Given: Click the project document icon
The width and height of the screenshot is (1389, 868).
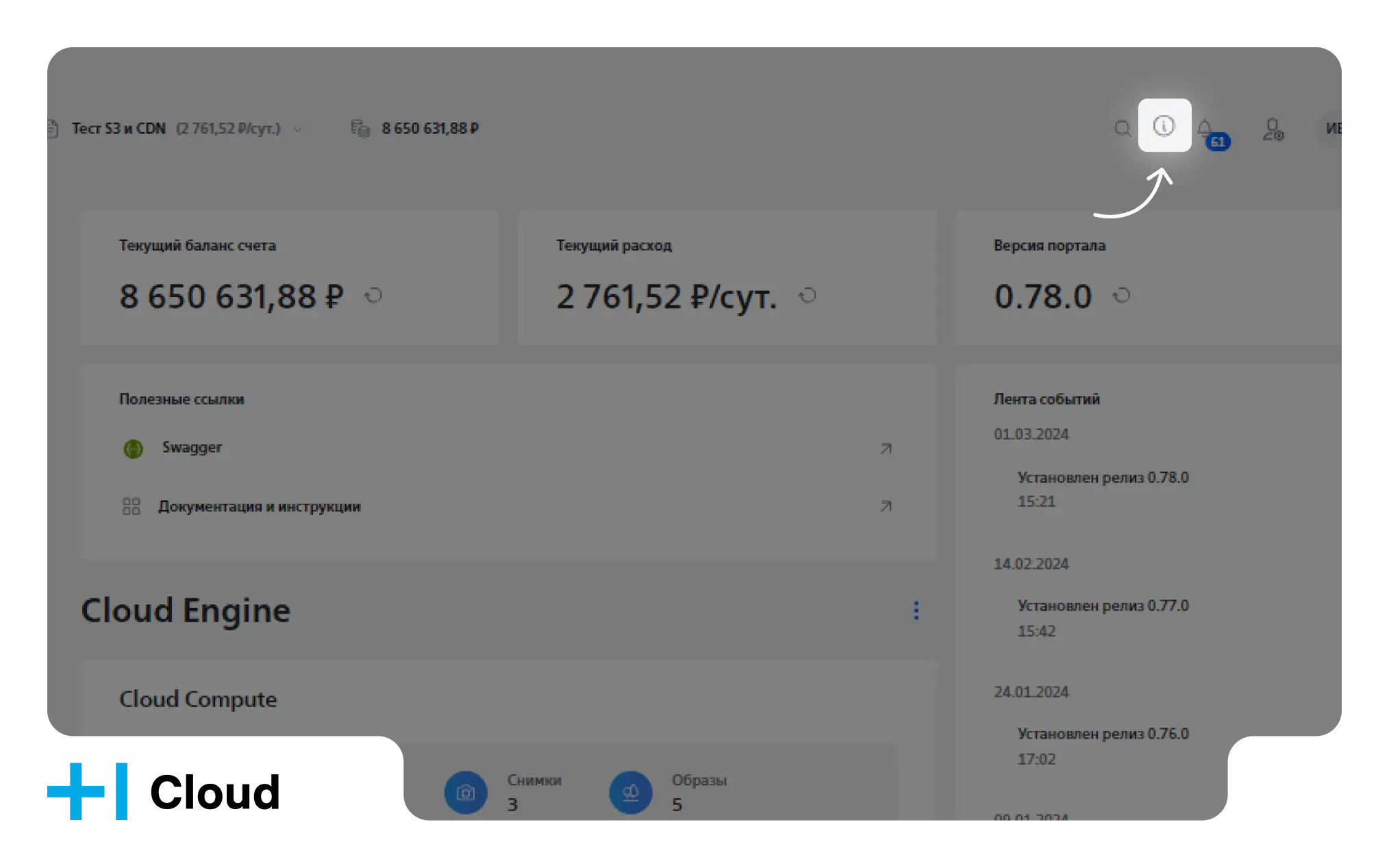Looking at the screenshot, I should 53,129.
